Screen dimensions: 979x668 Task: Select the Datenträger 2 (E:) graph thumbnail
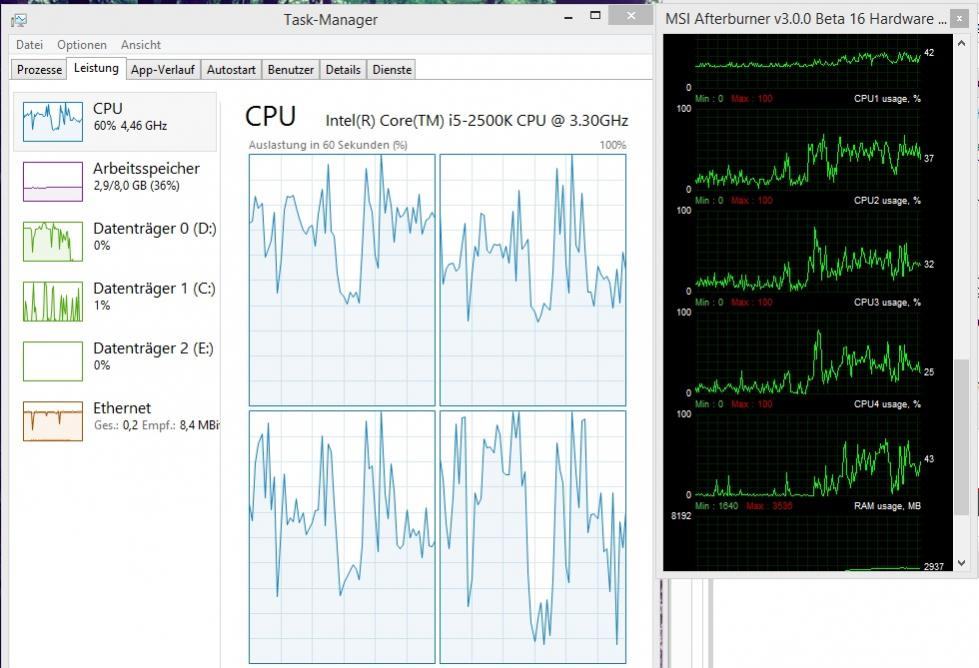[x=53, y=361]
